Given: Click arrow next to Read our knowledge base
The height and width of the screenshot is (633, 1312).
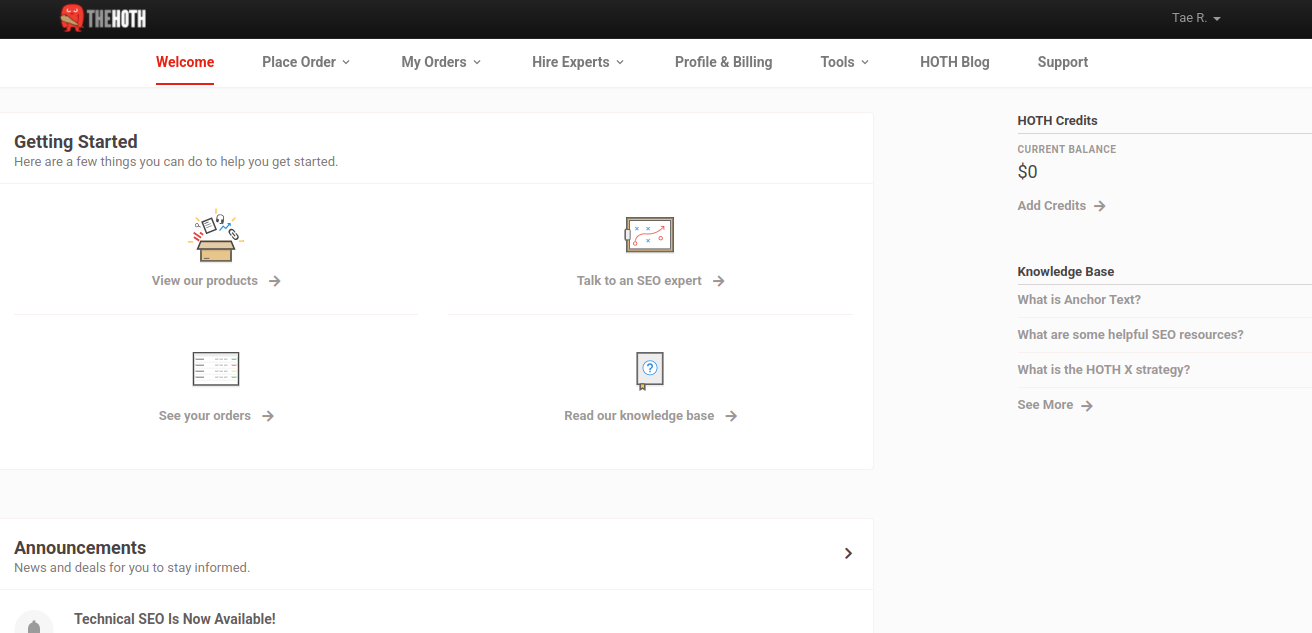Looking at the screenshot, I should pyautogui.click(x=731, y=416).
